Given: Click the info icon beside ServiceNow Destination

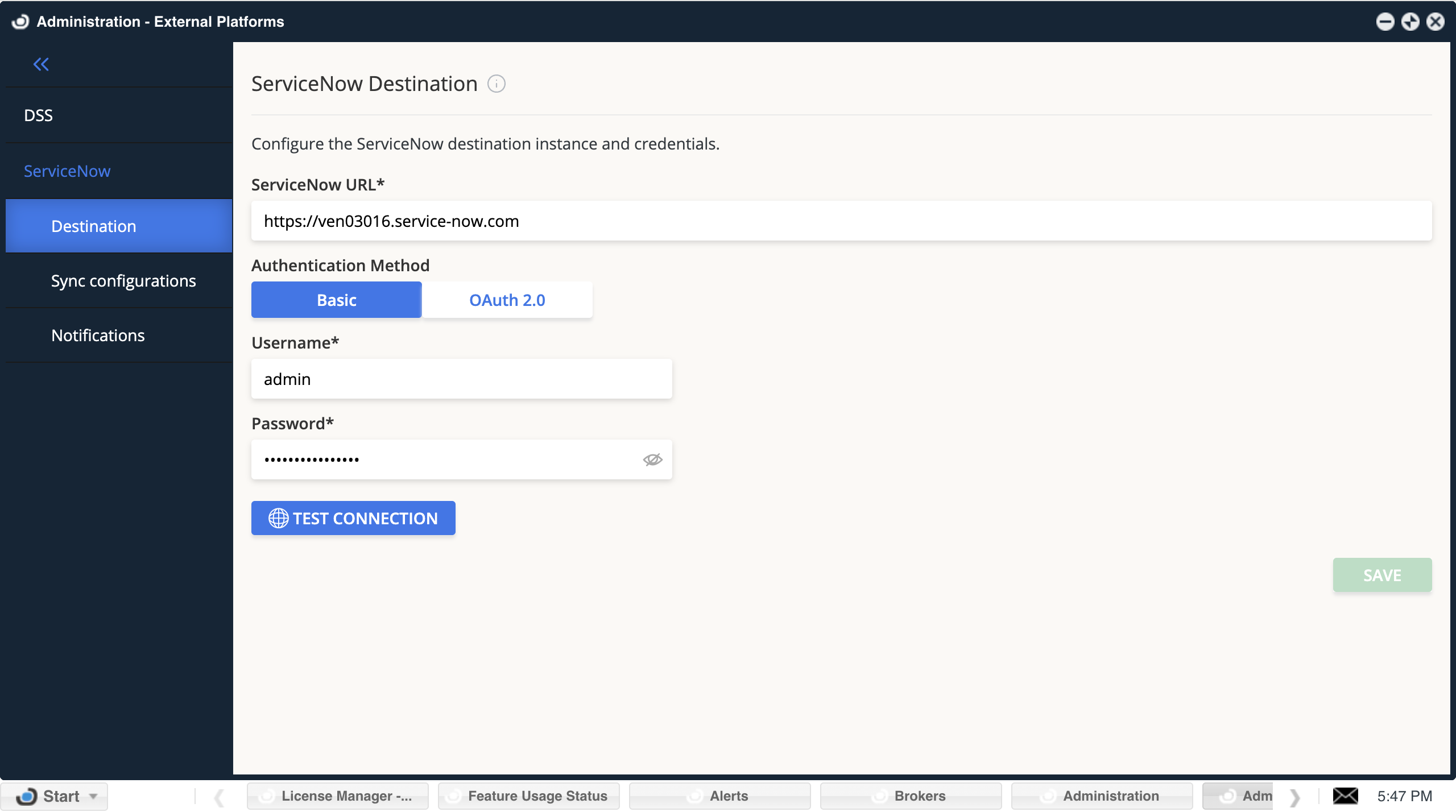Looking at the screenshot, I should click(497, 84).
